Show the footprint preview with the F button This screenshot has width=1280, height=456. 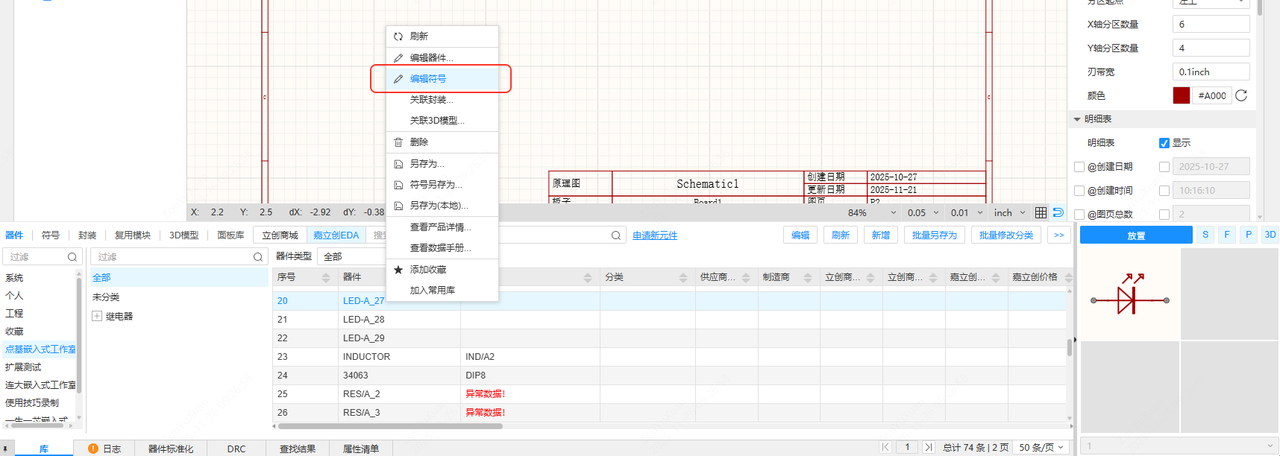tap(1227, 235)
